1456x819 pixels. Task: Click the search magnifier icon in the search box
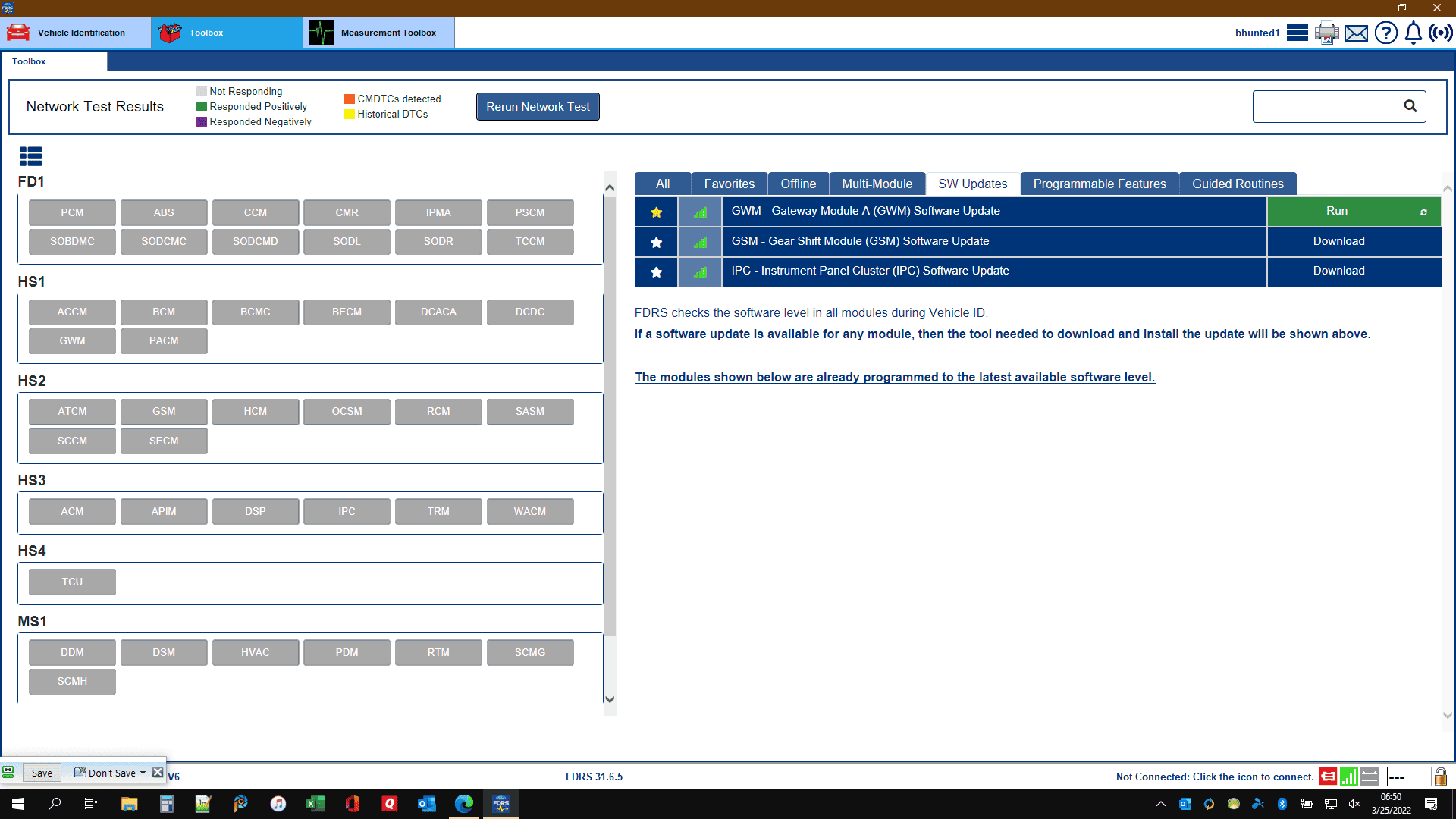pyautogui.click(x=1410, y=106)
